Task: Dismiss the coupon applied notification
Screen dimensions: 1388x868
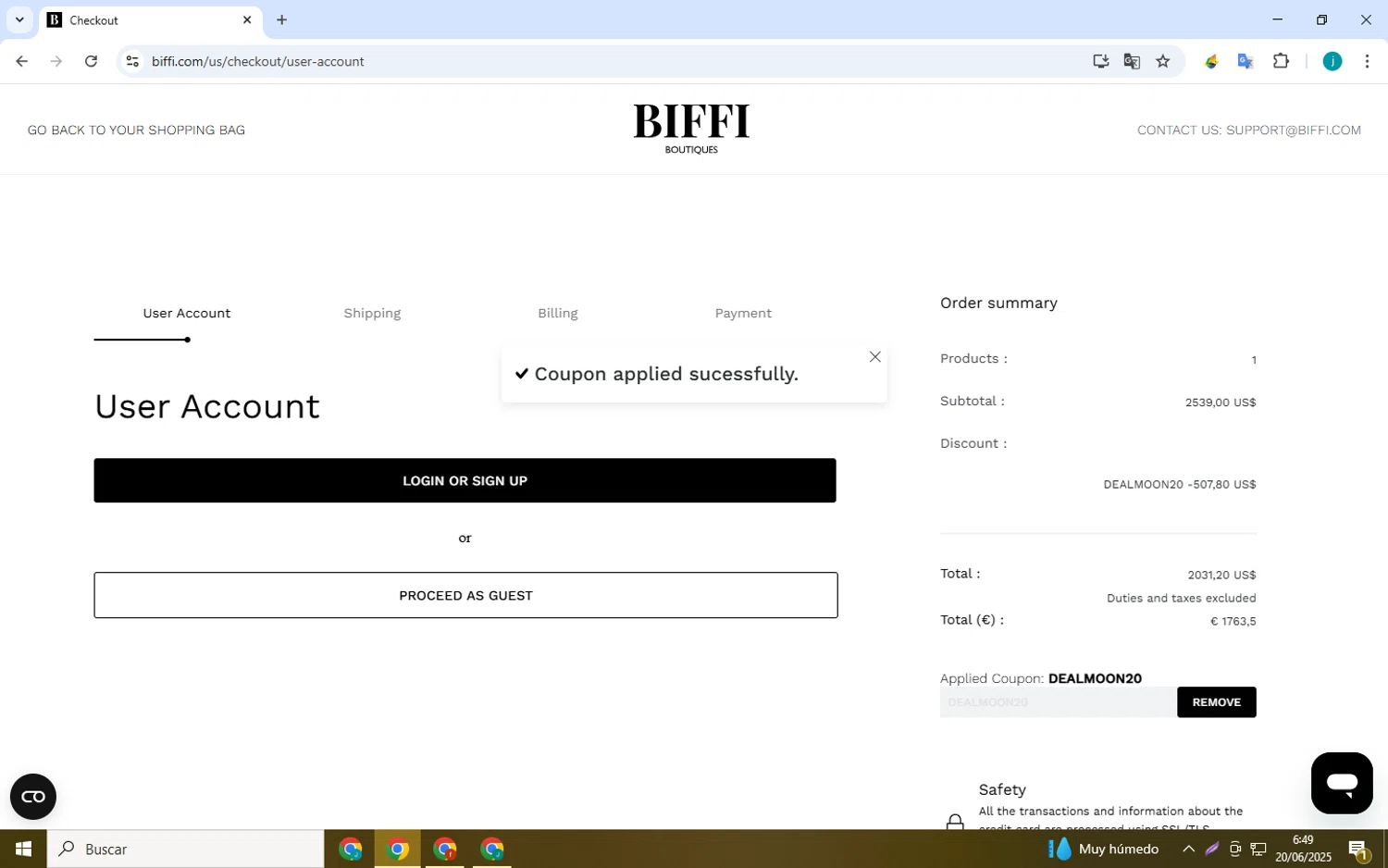Action: [874, 357]
